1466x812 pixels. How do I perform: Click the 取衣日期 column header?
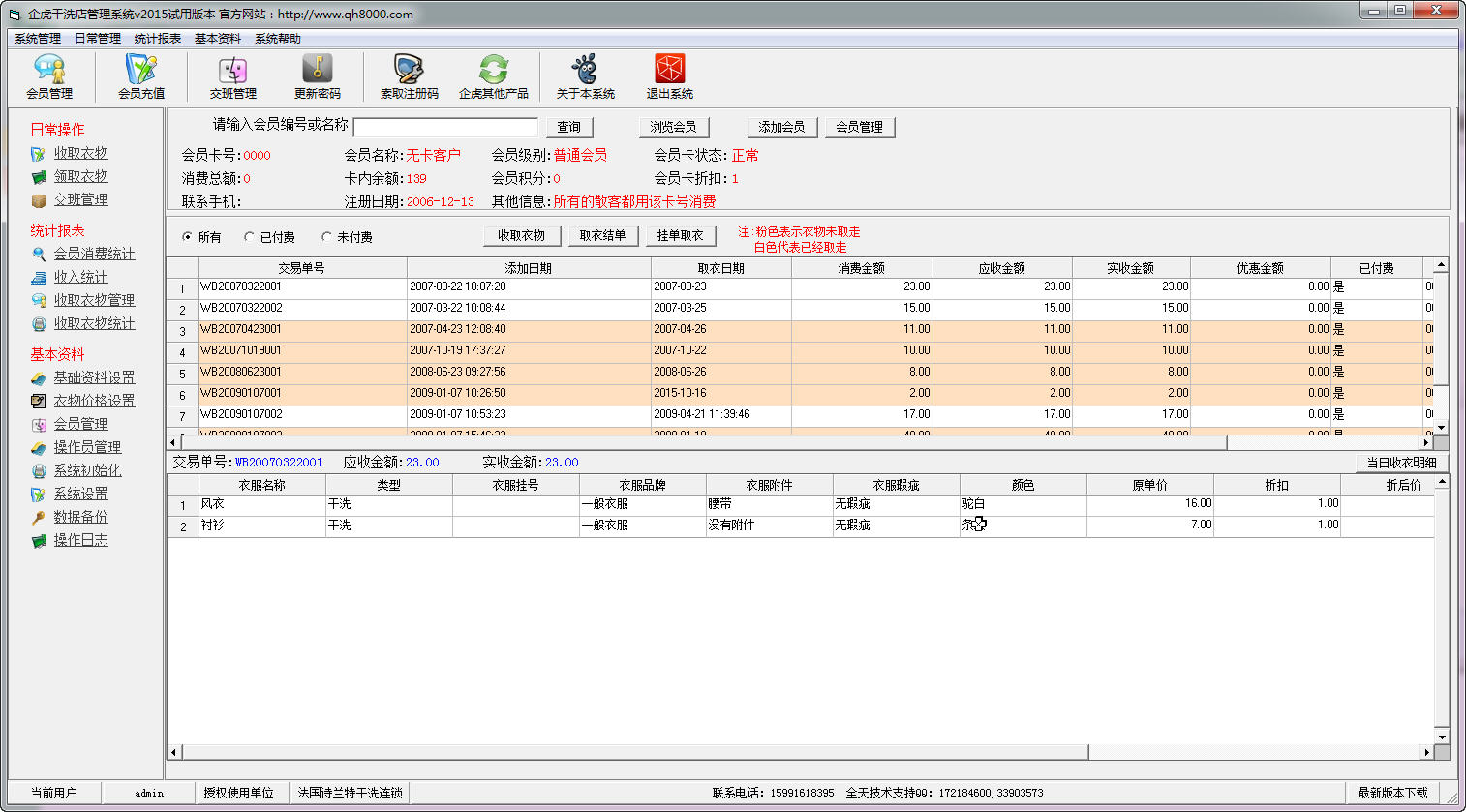(721, 268)
